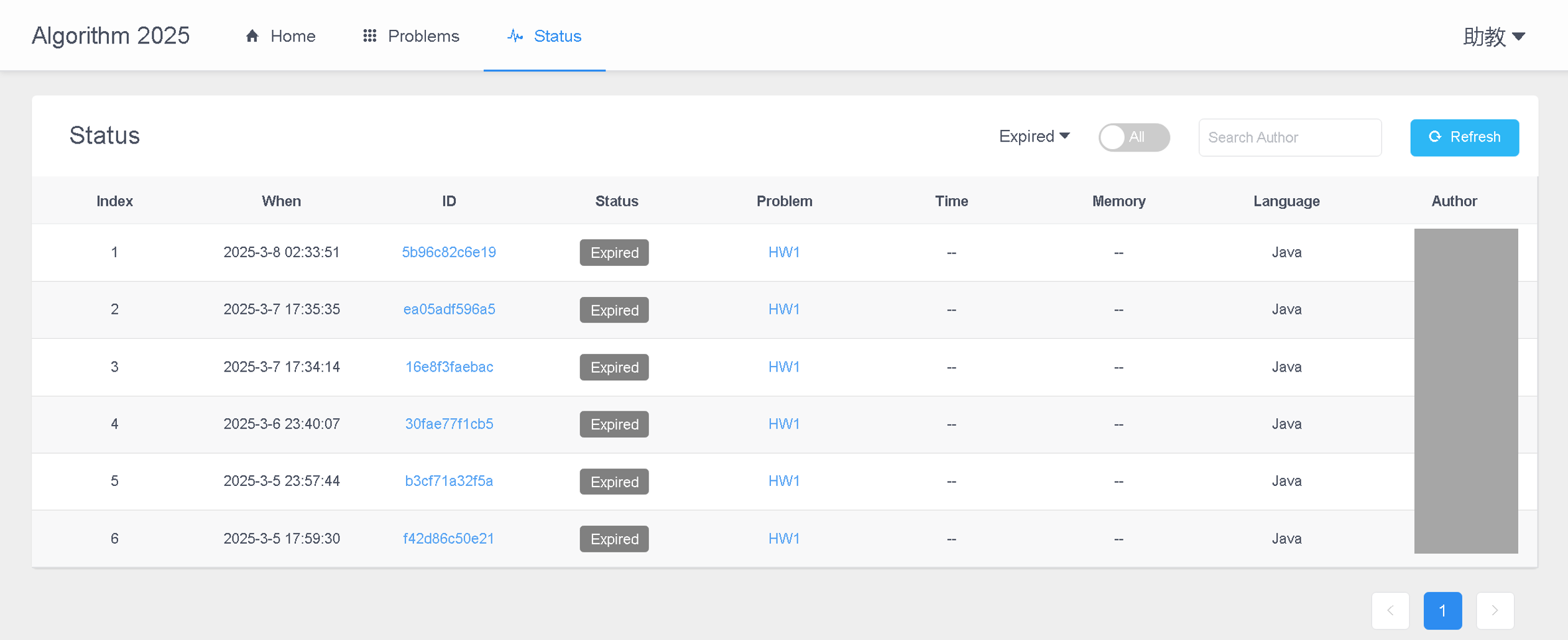1568x640 pixels.
Task: Click Java language in row 6
Action: pyautogui.click(x=1286, y=539)
